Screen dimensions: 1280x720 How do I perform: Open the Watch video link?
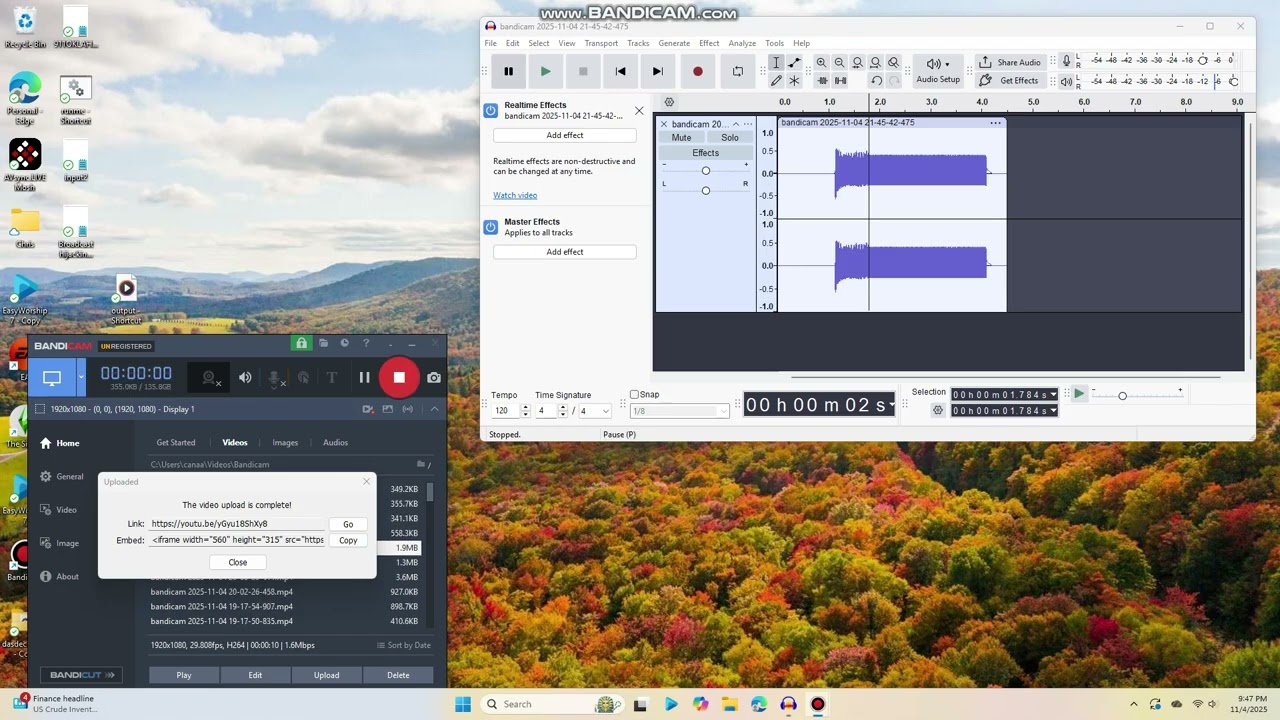515,195
